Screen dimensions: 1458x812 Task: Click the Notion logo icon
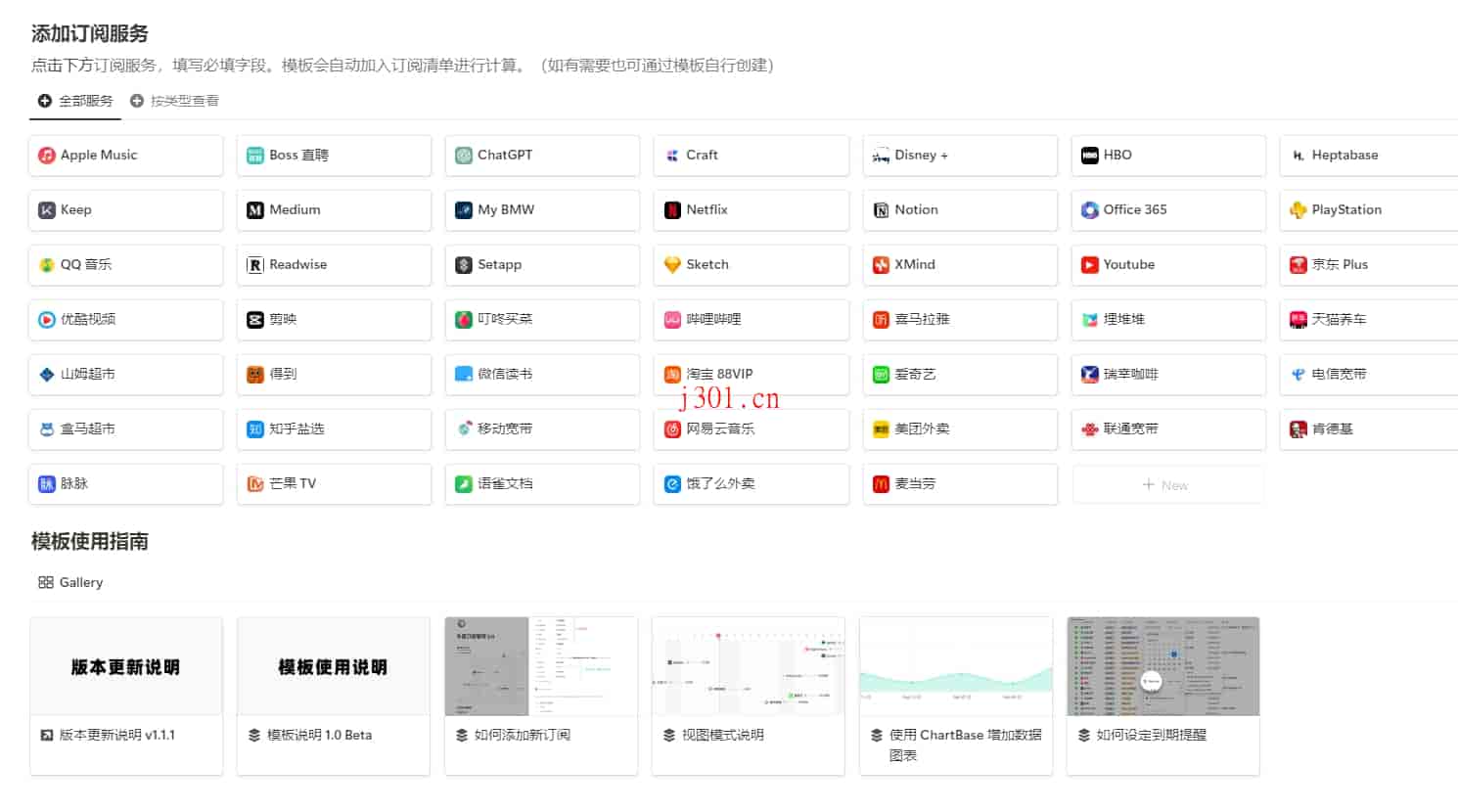point(881,210)
